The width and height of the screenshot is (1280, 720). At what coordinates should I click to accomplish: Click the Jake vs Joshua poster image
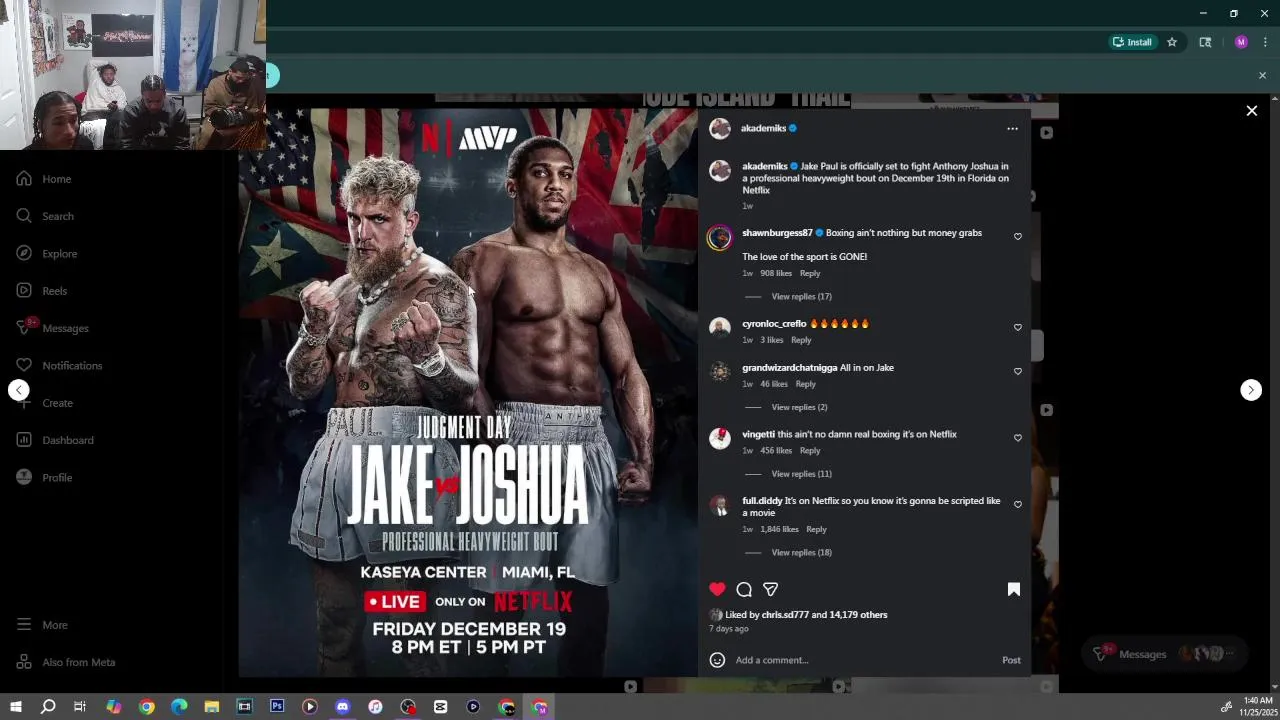click(x=468, y=393)
